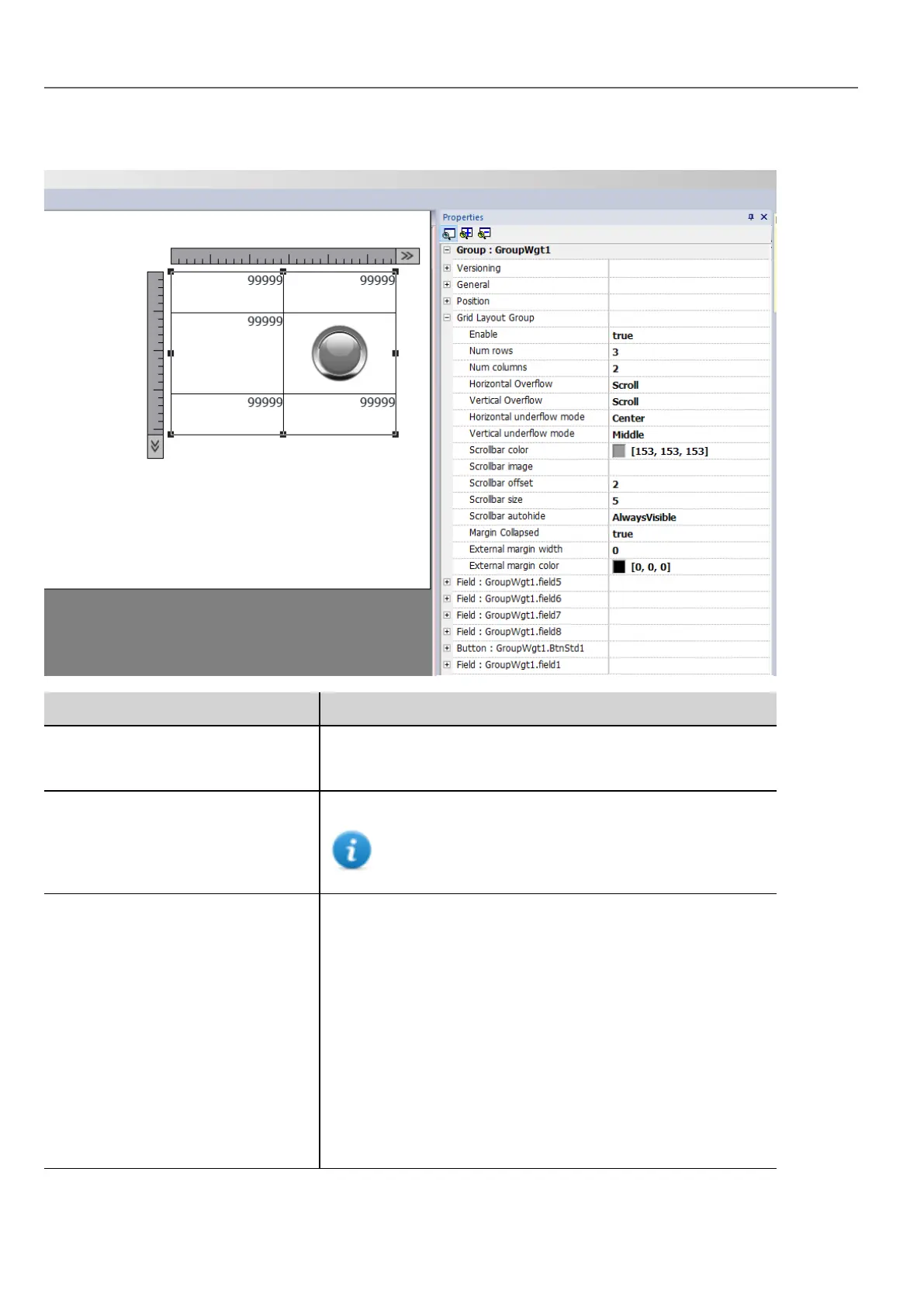
Task: Expand Field : GroupWgt1.field1
Action: click(447, 664)
